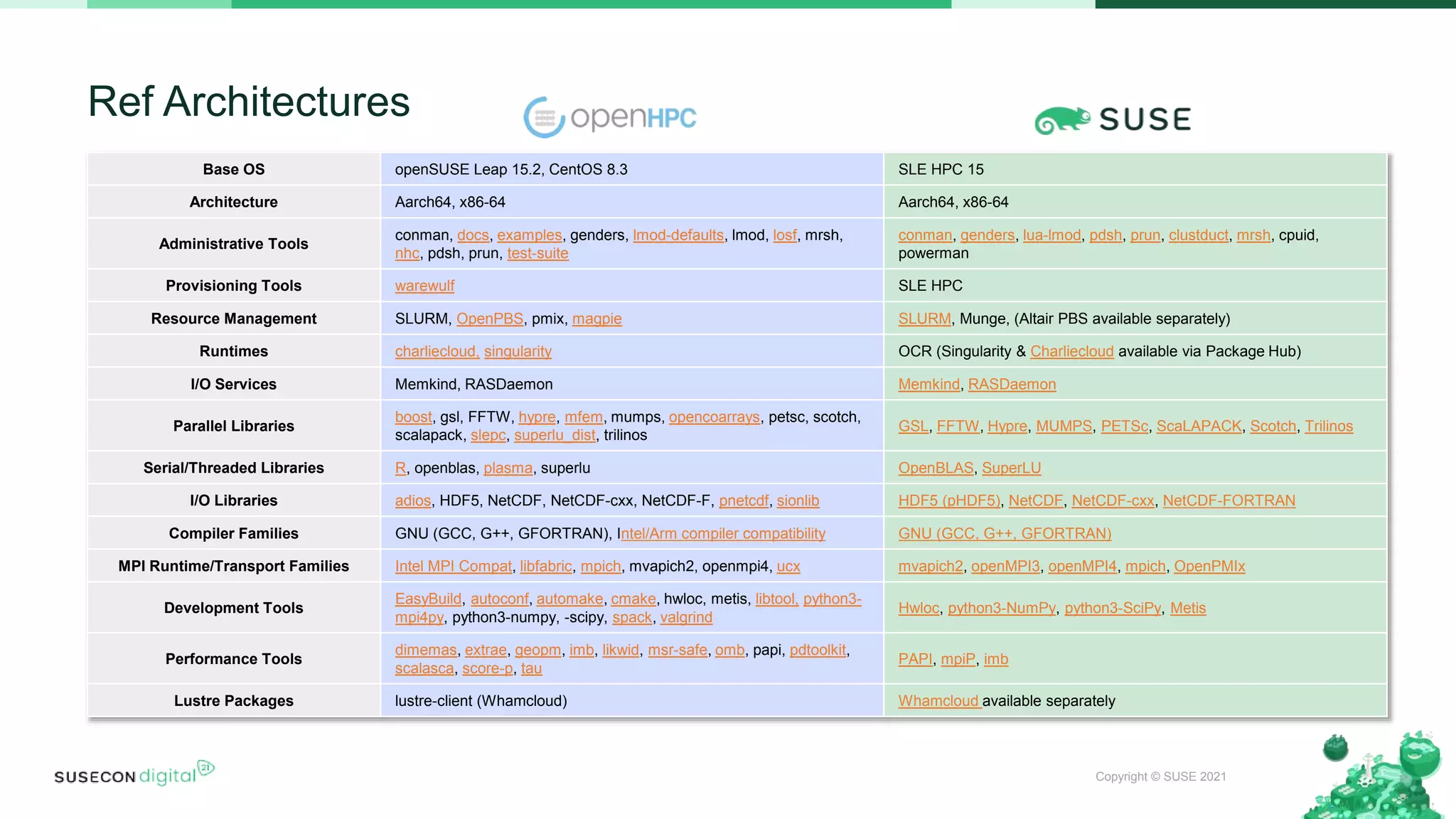Image resolution: width=1456 pixels, height=819 pixels.
Task: Open the SUSE SLURM link
Action: [x=924, y=318]
